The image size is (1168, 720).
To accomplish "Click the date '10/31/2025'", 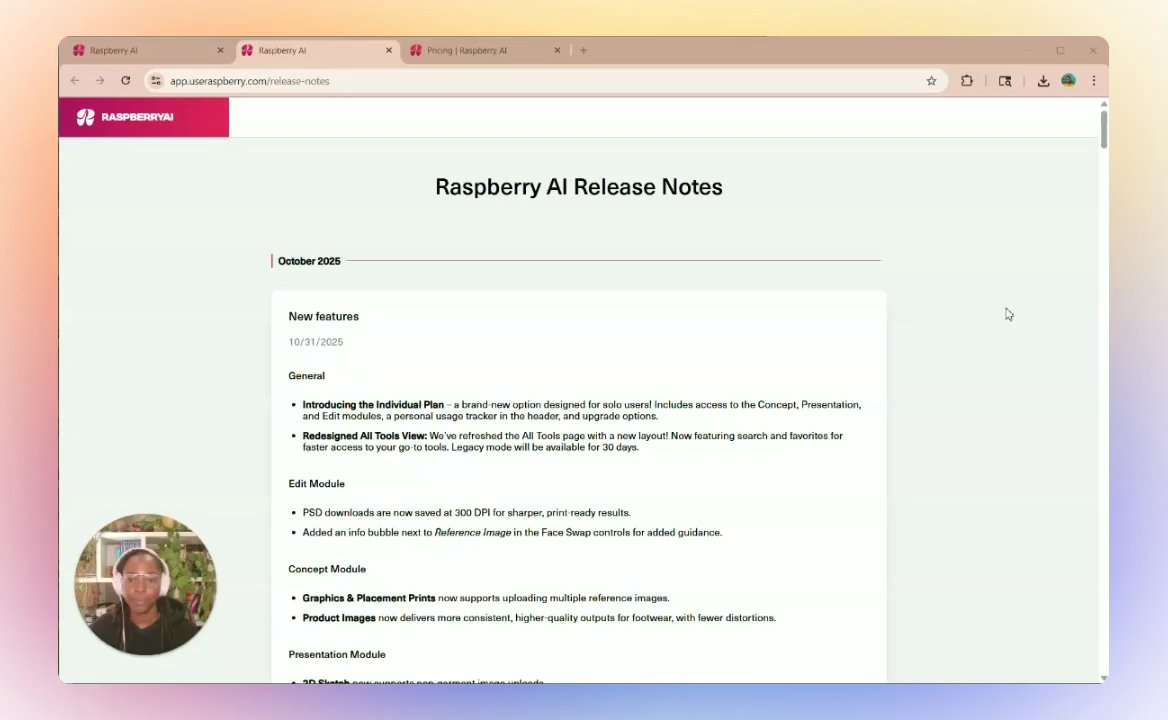I will pos(316,342).
